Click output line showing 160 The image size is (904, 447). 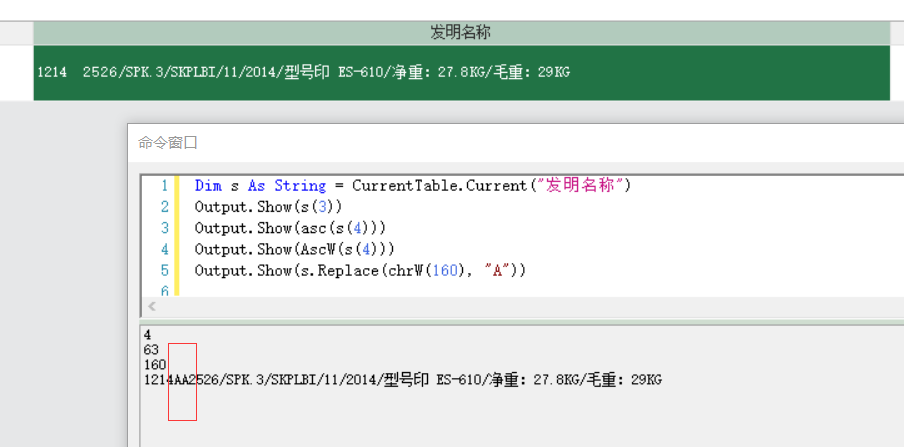[x=155, y=365]
